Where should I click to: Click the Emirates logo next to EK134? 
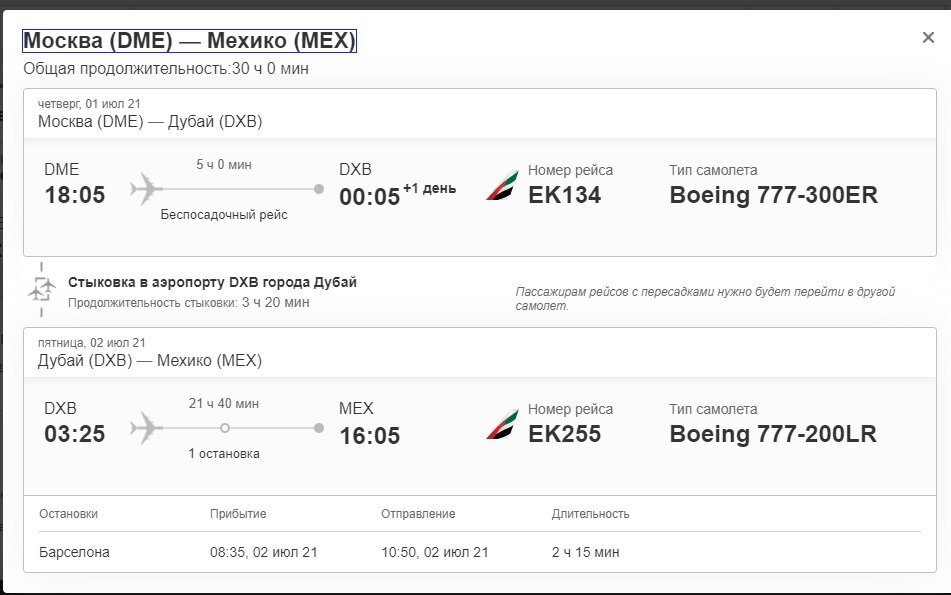coord(503,186)
